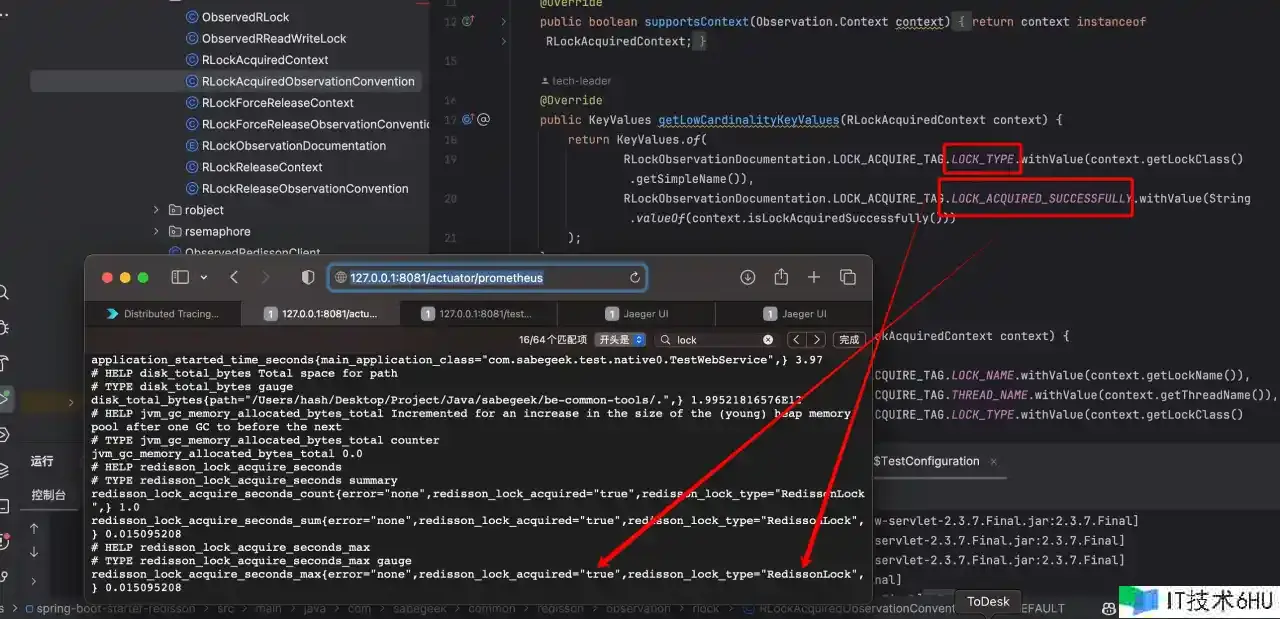
Task: Reload the prometheus page
Action: point(635,278)
